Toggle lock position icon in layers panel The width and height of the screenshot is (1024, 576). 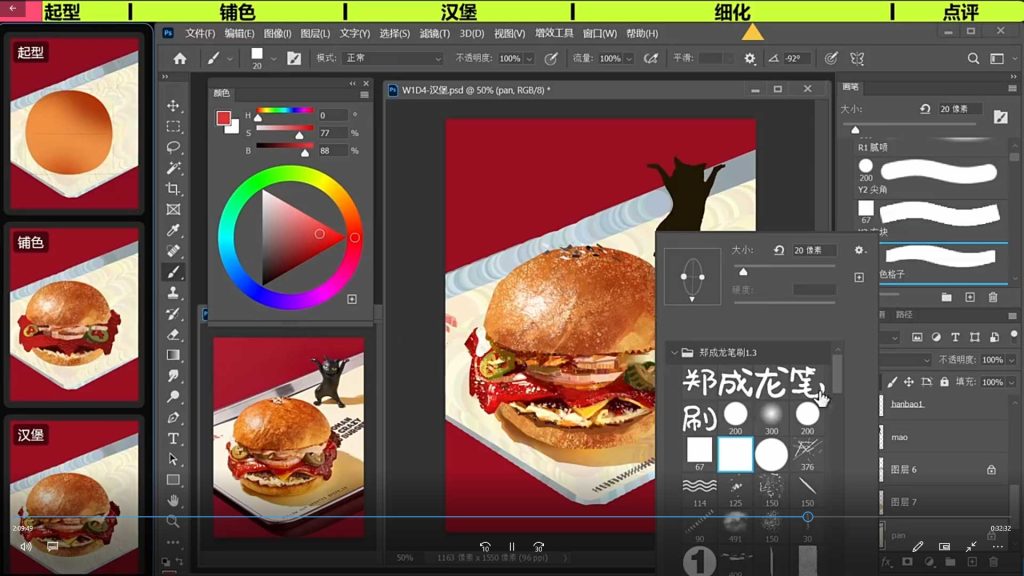[908, 381]
